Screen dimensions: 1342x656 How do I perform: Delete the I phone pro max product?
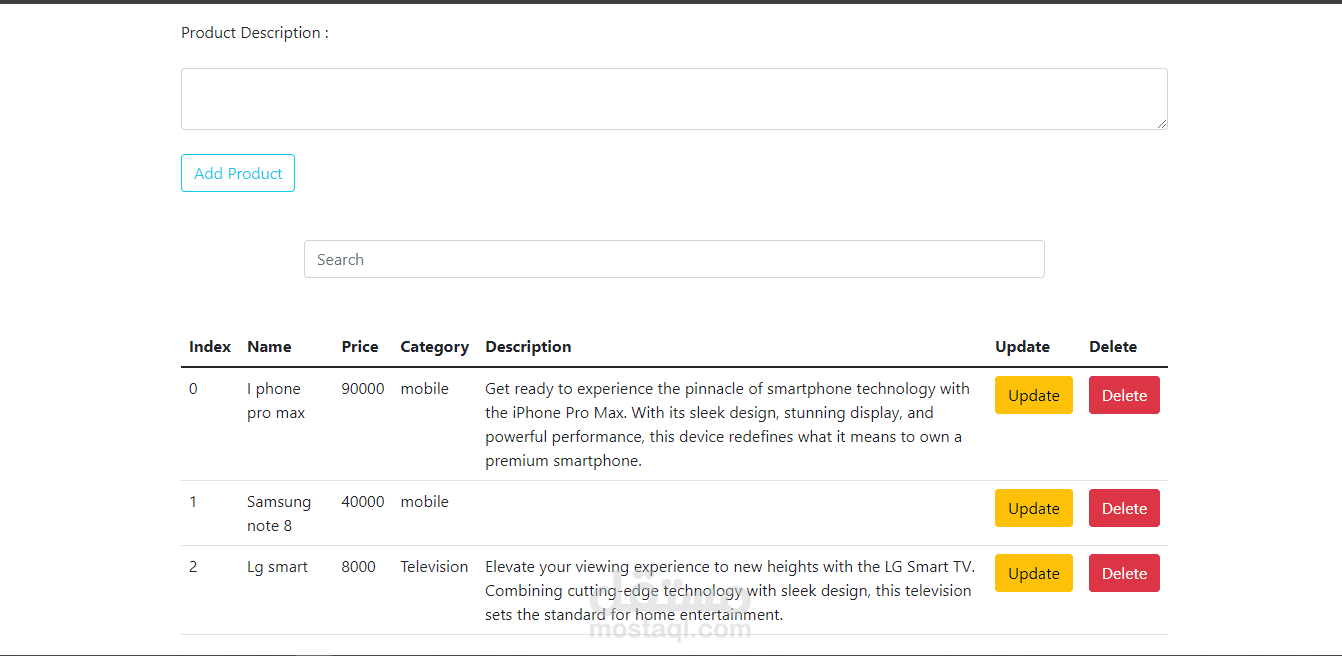[1124, 395]
